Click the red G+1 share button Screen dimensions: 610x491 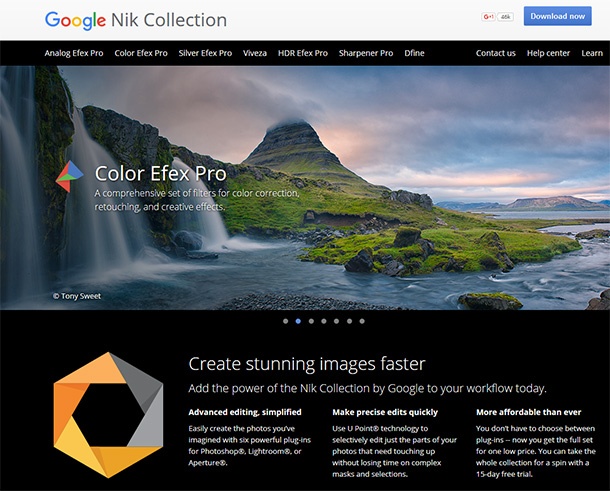click(489, 17)
